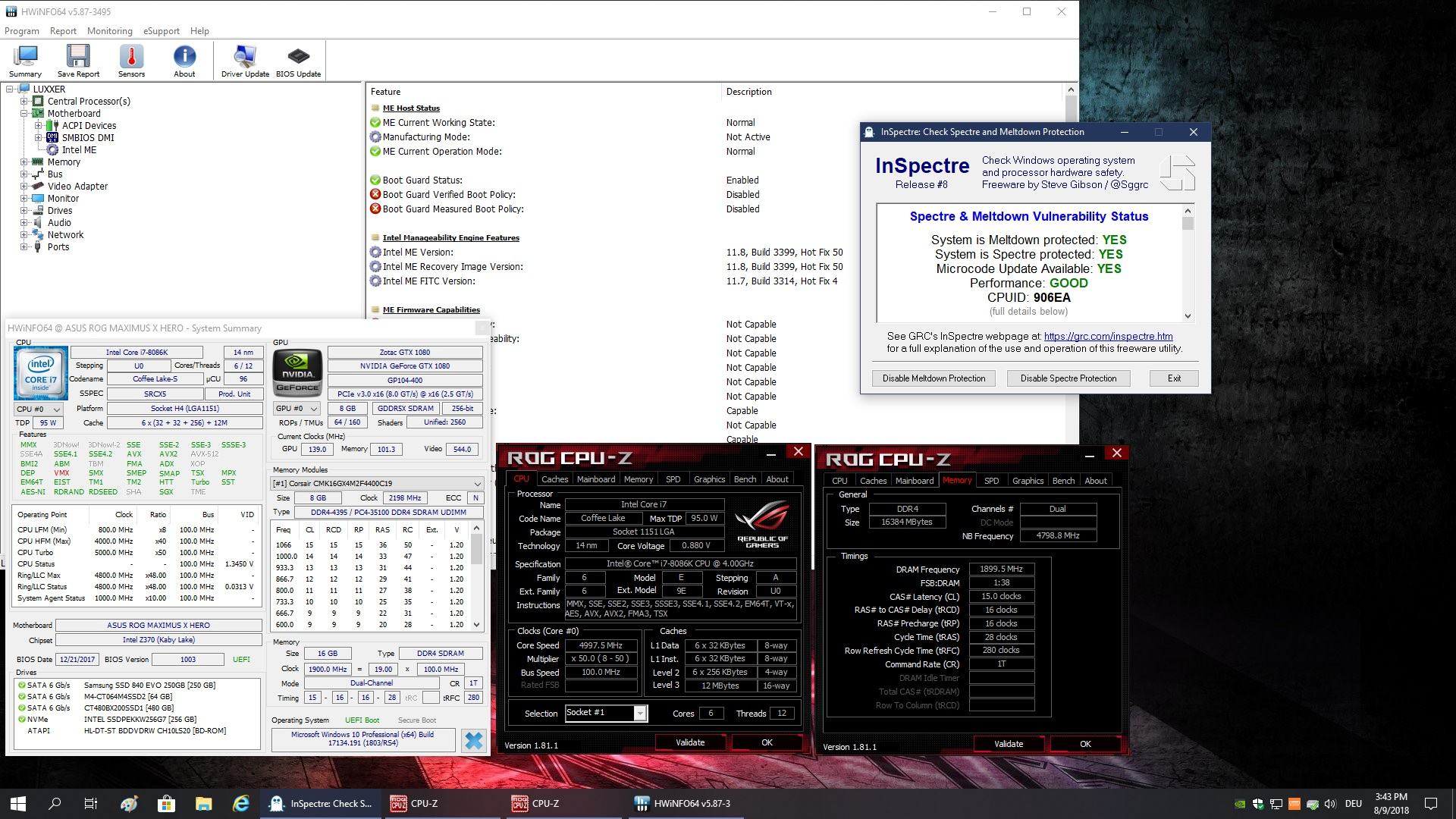Screen dimensions: 1456x819
Task: Expand the Memory tree node
Action: pos(24,162)
